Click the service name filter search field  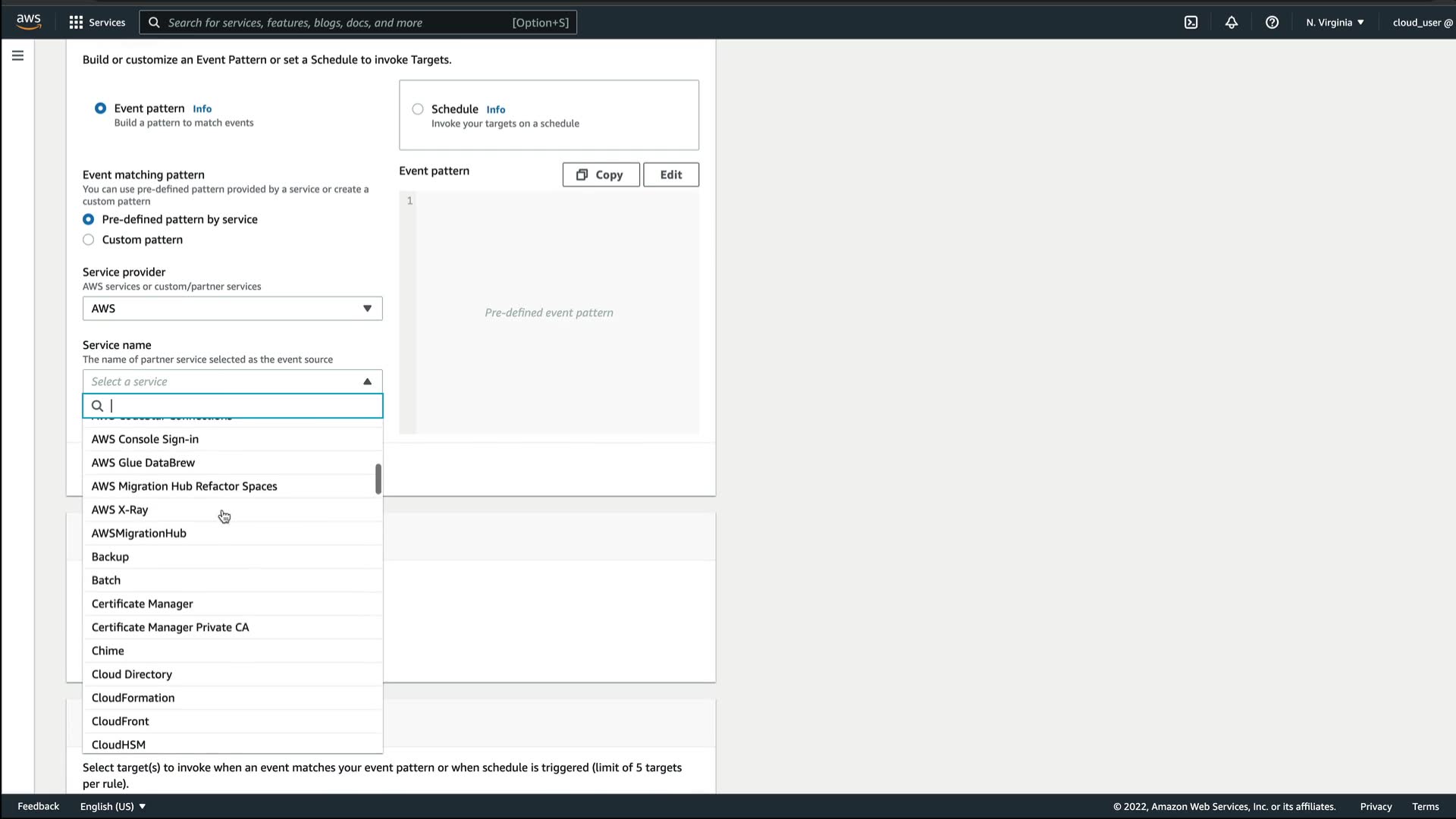243,406
